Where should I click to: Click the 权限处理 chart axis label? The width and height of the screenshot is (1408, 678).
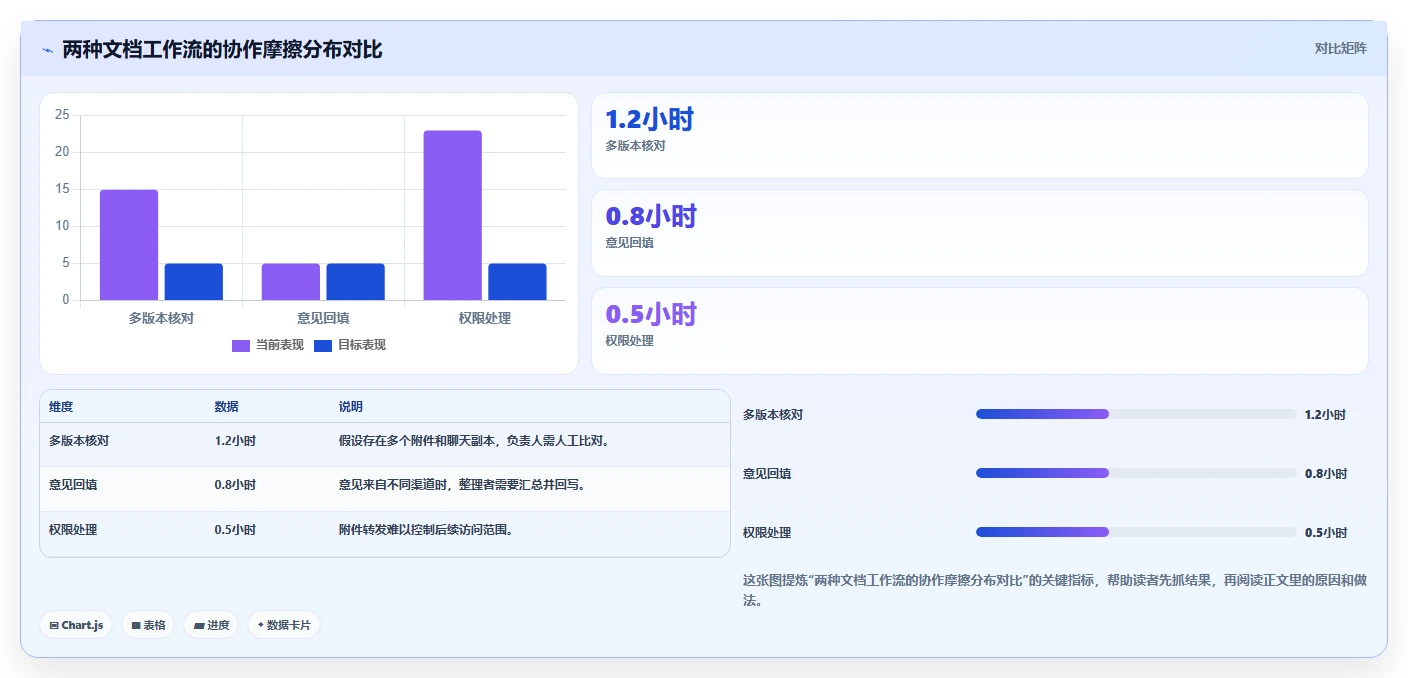(x=485, y=318)
